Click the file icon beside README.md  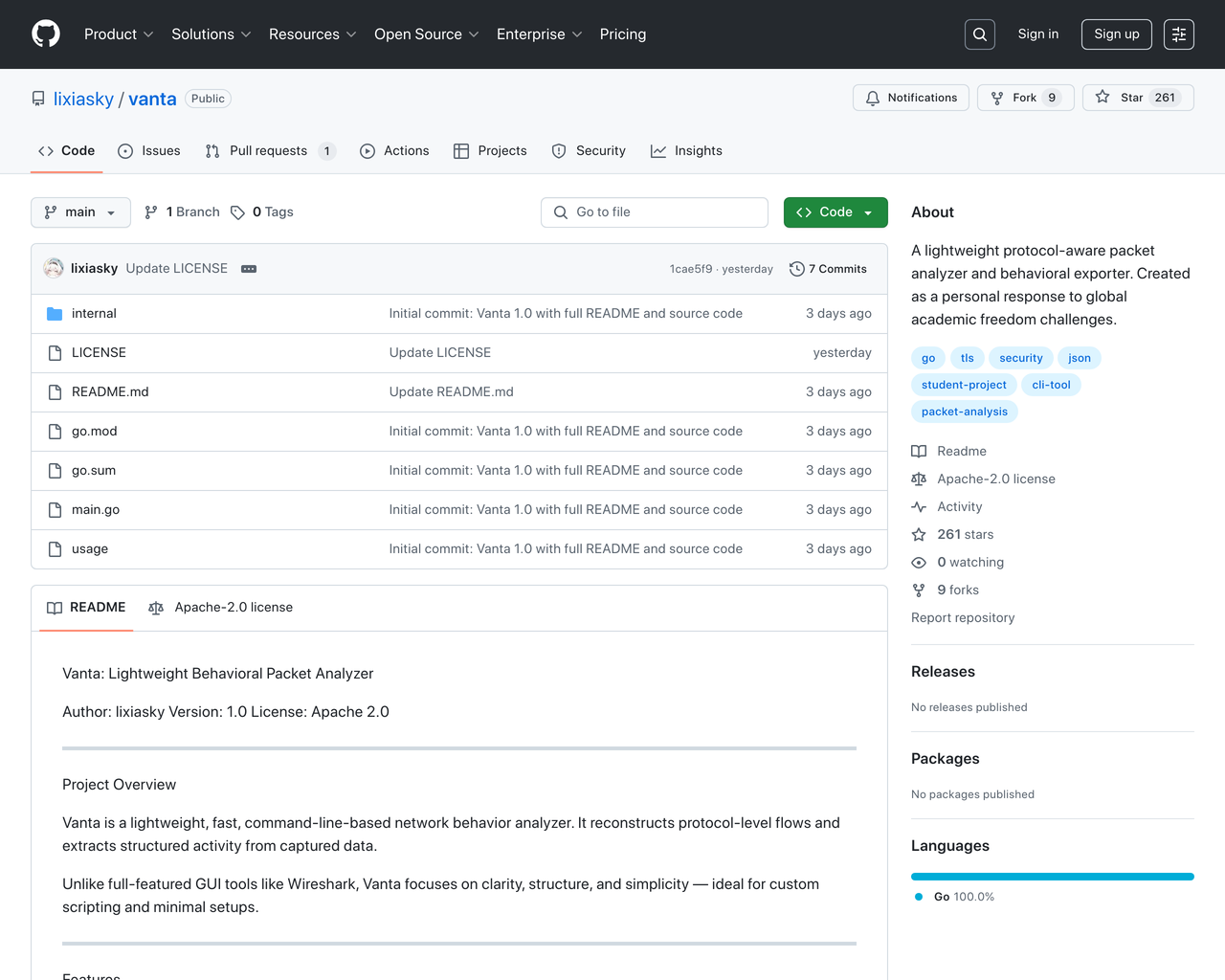click(x=55, y=392)
